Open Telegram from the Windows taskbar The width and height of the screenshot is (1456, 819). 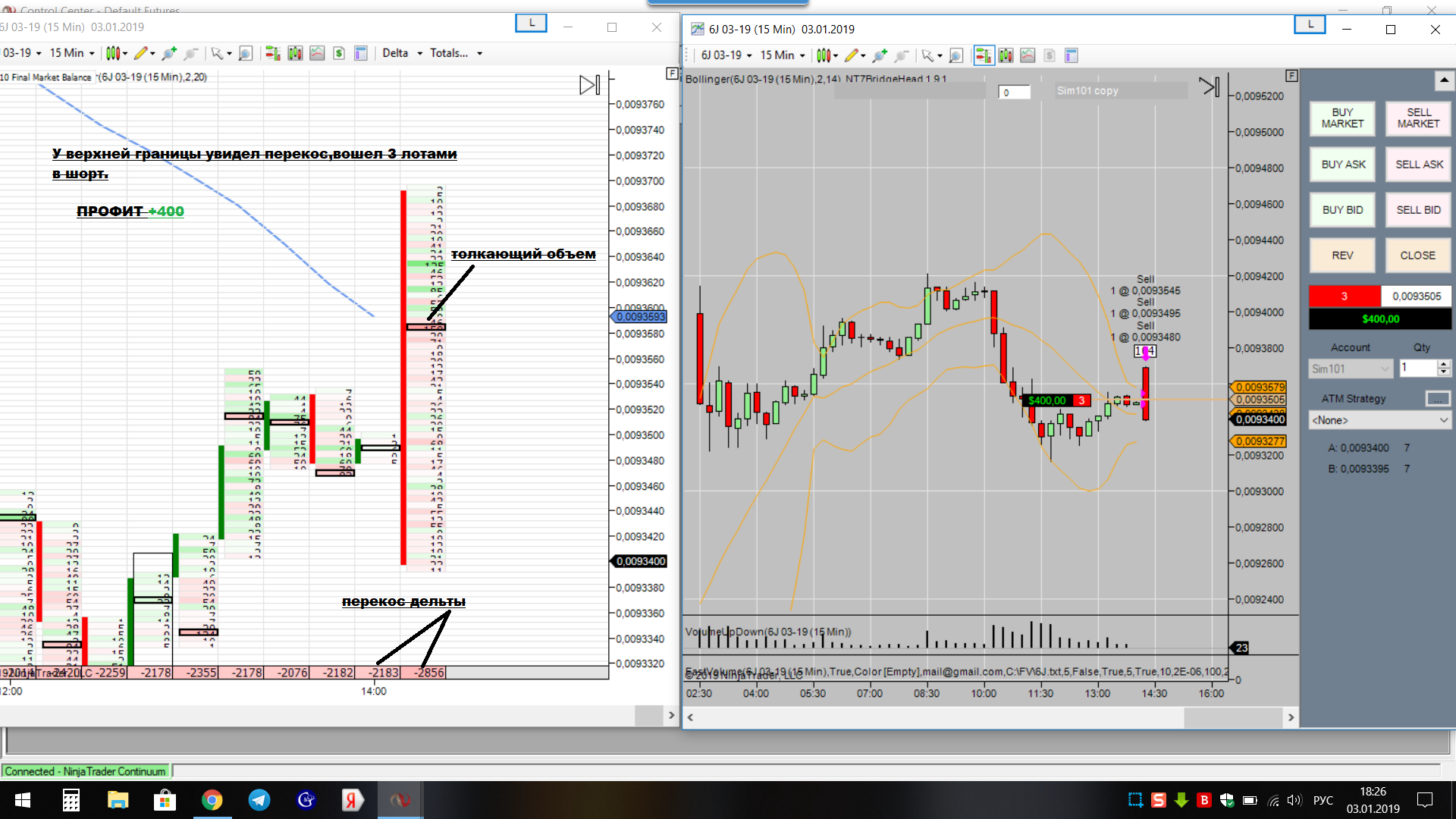[x=259, y=800]
